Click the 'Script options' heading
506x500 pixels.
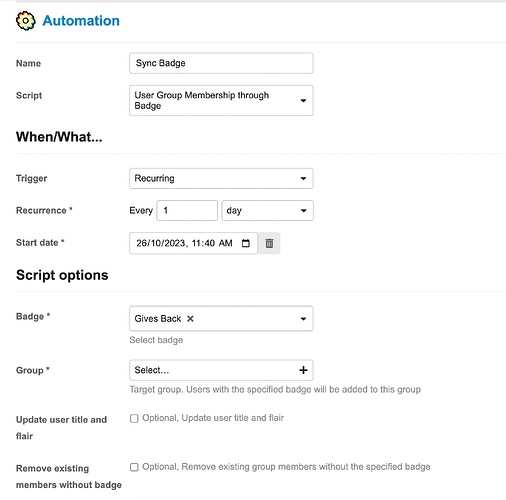62,275
